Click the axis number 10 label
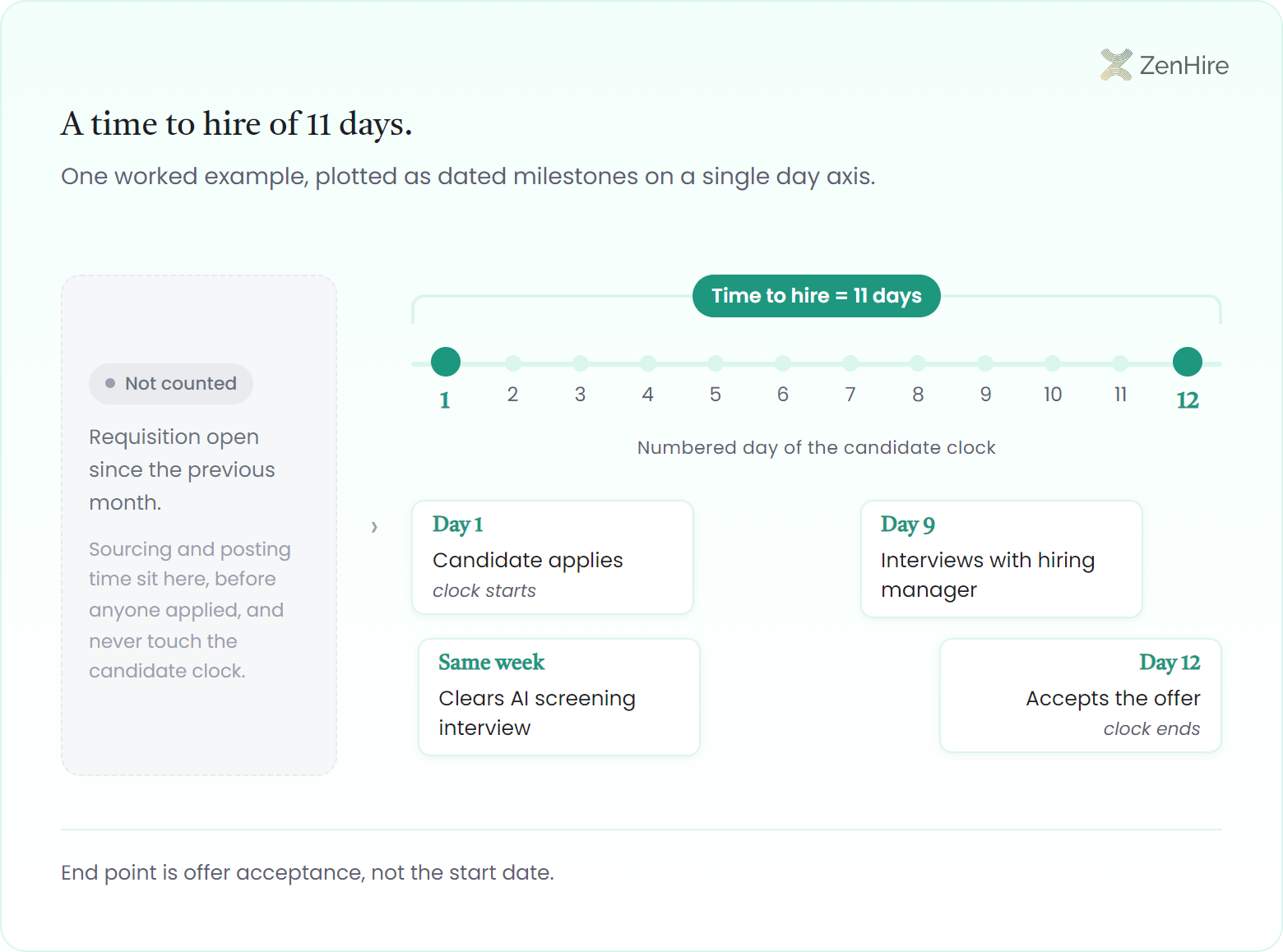Viewport: 1283px width, 952px height. 1053,395
